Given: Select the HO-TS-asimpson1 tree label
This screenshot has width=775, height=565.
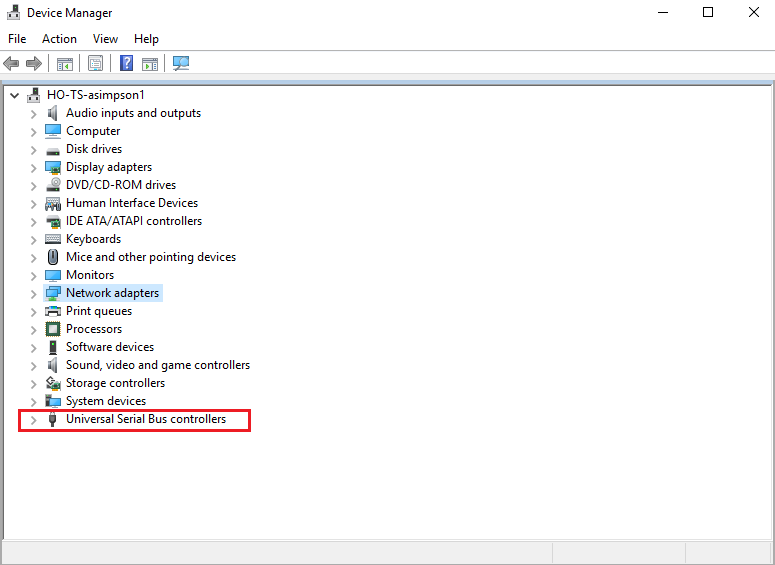Looking at the screenshot, I should pyautogui.click(x=95, y=95).
